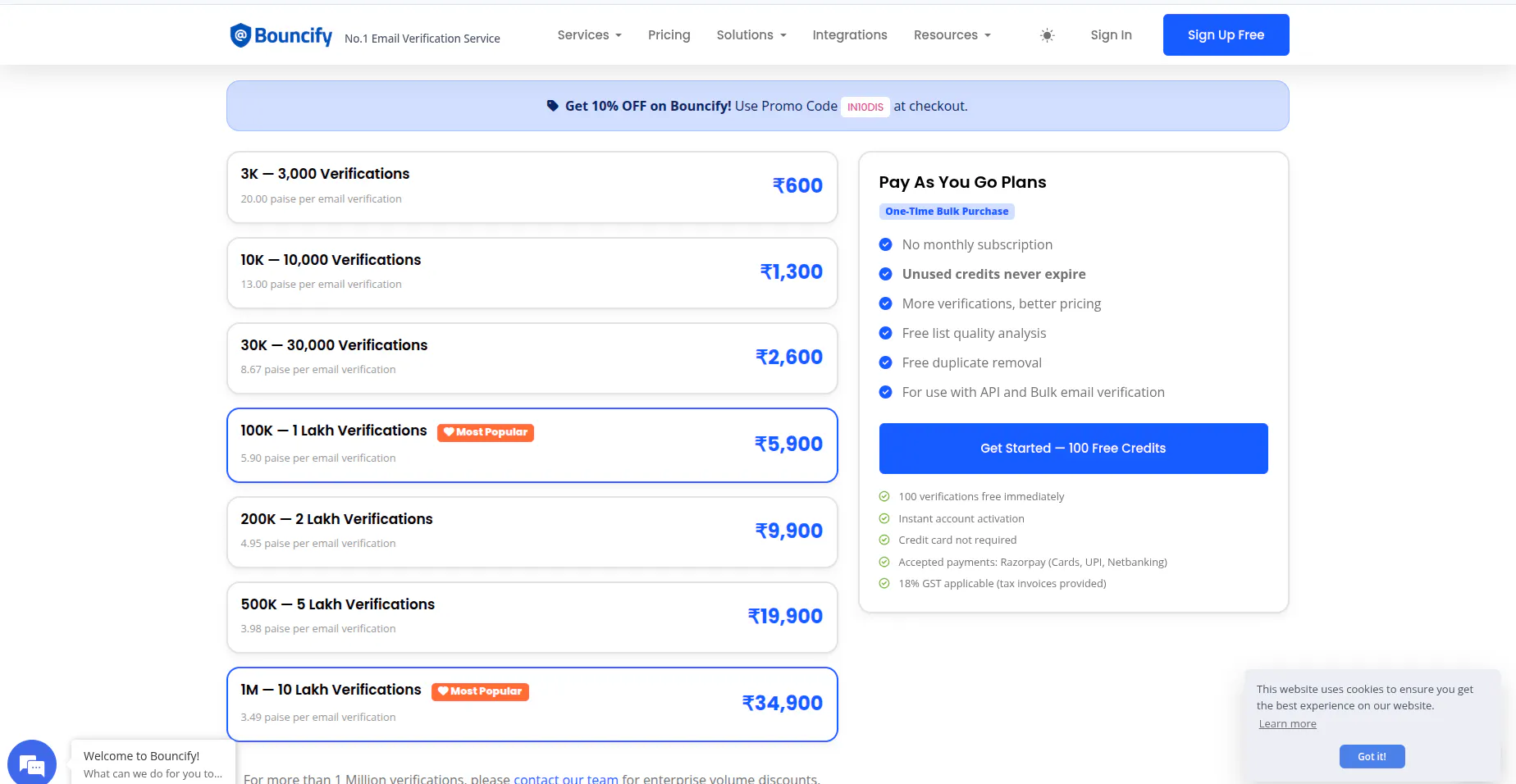Screen dimensions: 1516x784
Task: Open the Pricing page
Action: point(669,35)
